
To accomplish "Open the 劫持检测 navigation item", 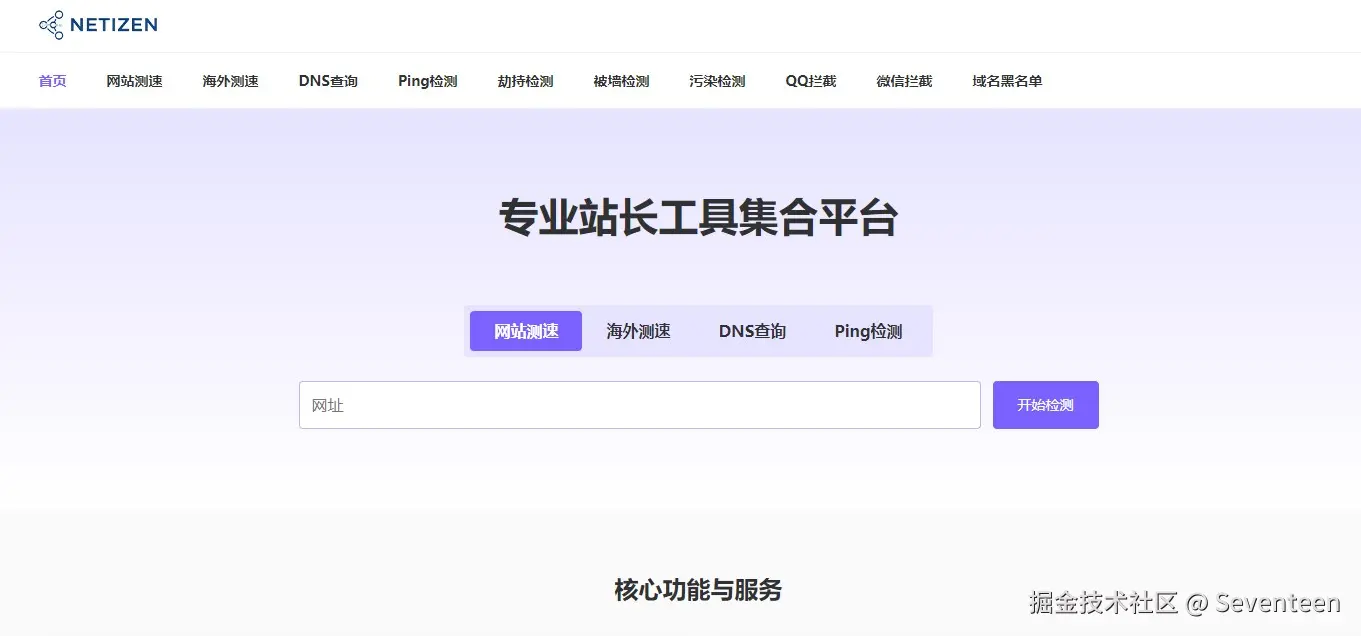I will click(526, 81).
